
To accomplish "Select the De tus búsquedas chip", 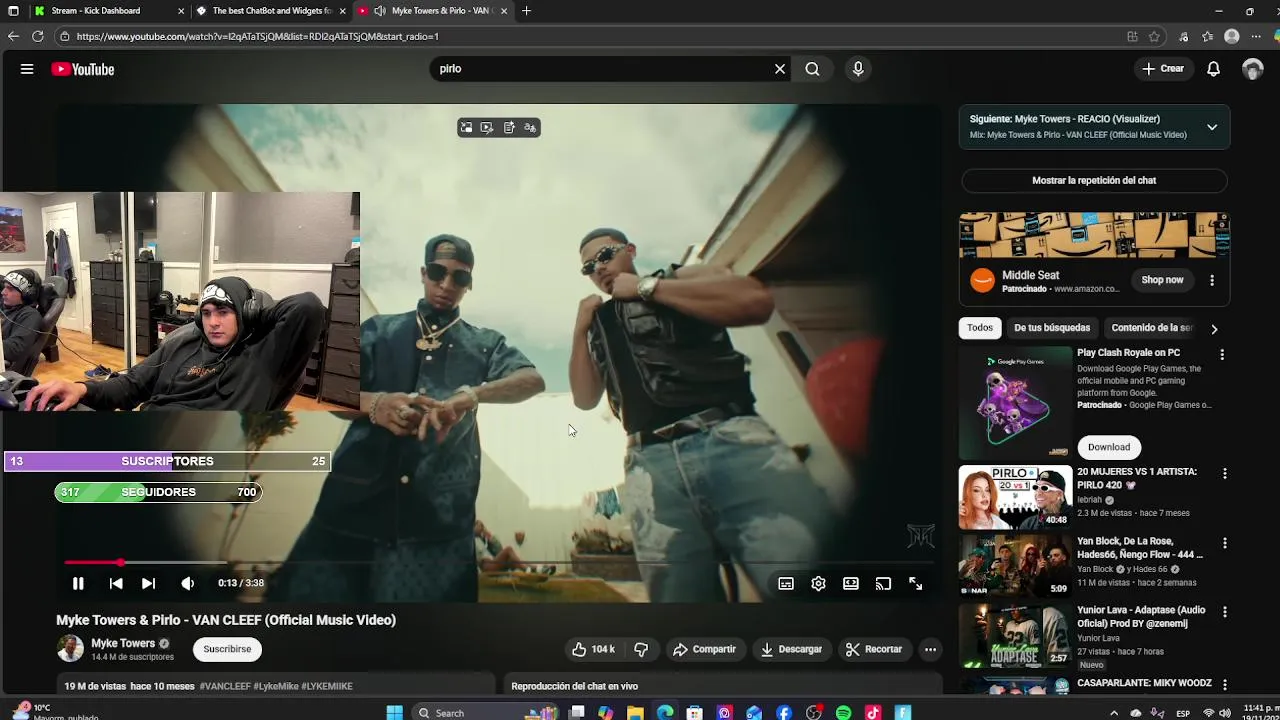I will [x=1052, y=328].
